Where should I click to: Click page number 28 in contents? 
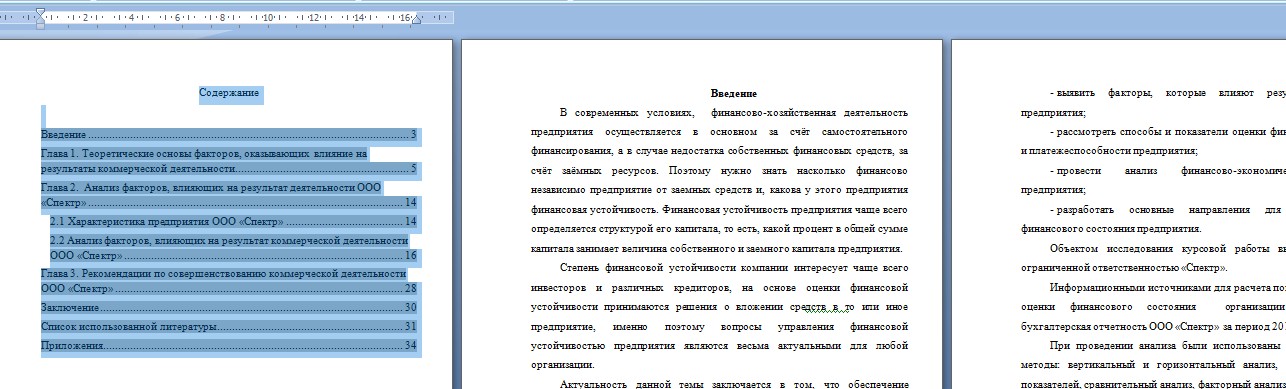410,288
